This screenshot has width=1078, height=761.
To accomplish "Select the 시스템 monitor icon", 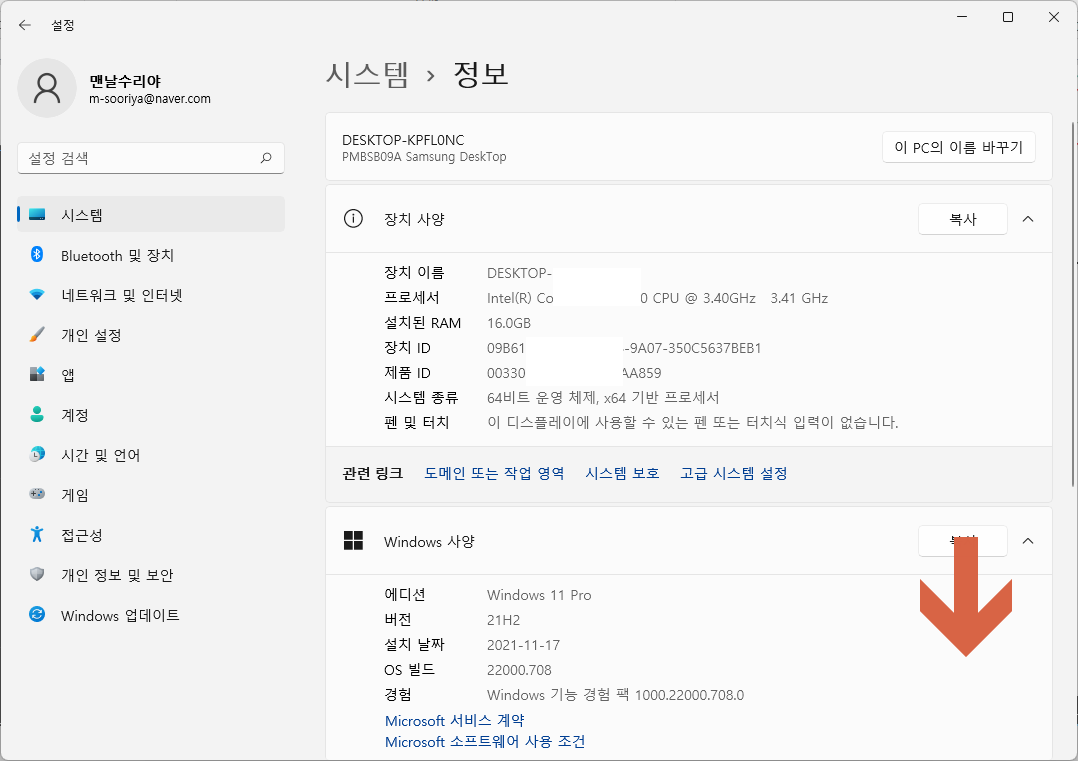I will [37, 214].
